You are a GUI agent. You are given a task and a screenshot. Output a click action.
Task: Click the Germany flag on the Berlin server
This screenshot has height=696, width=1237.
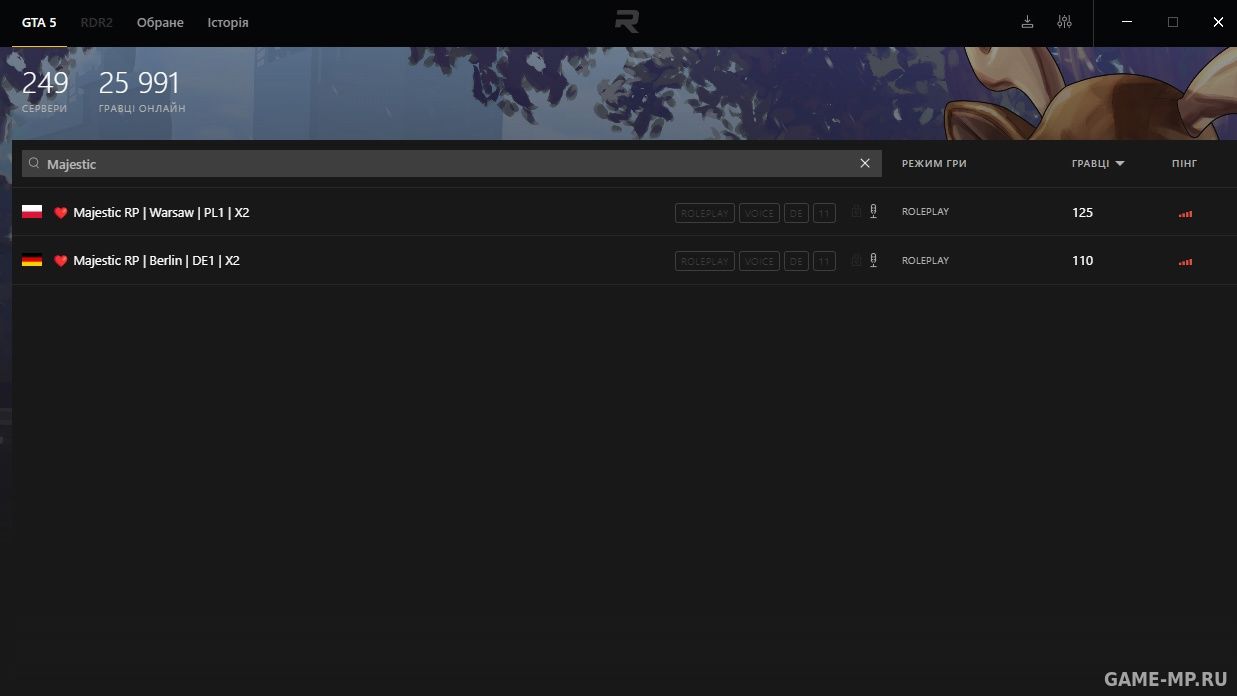(32, 260)
